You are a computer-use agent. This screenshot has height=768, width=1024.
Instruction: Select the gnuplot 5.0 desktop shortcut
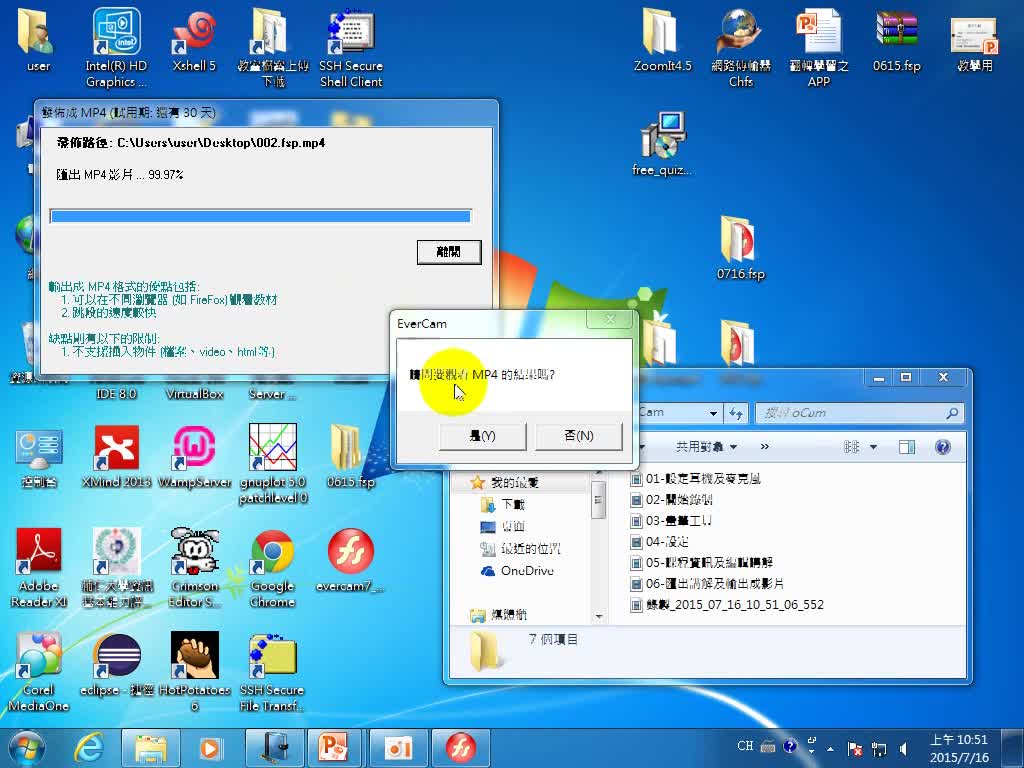click(273, 464)
